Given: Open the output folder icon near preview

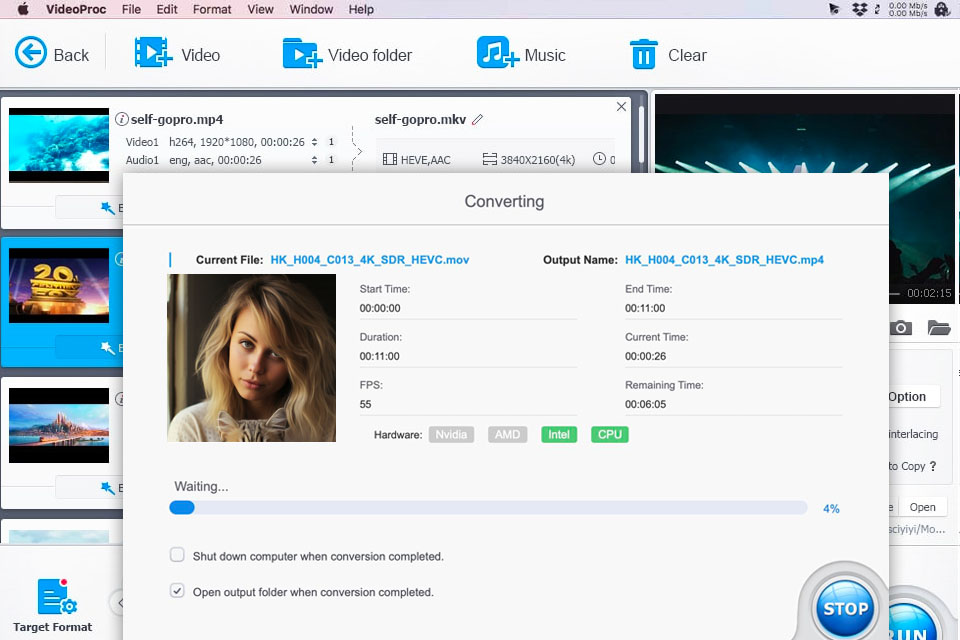Looking at the screenshot, I should 939,328.
